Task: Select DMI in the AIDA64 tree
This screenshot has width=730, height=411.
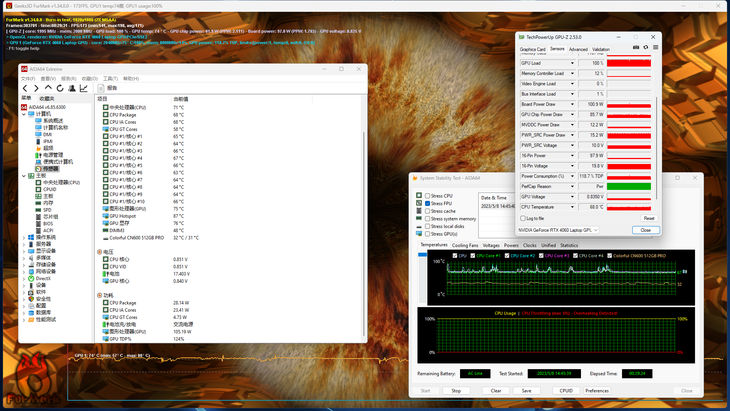Action: click(44, 135)
